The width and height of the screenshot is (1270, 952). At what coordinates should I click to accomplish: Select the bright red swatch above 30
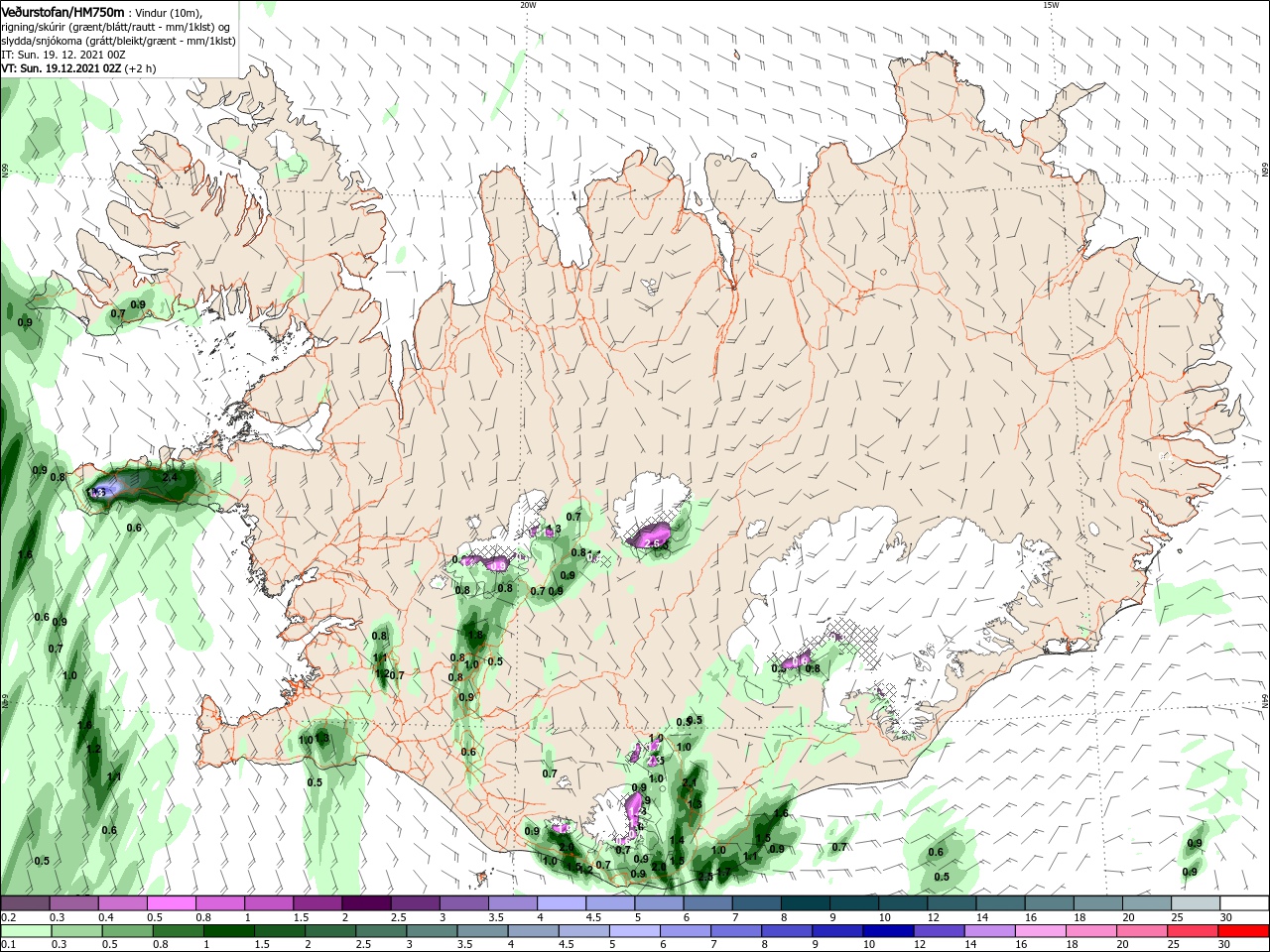pyautogui.click(x=1242, y=931)
